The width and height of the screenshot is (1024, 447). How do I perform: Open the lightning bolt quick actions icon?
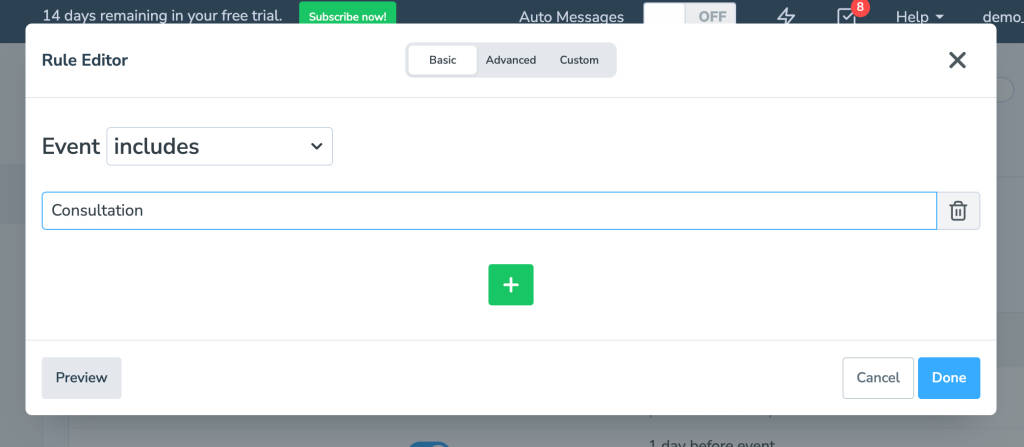coord(786,16)
